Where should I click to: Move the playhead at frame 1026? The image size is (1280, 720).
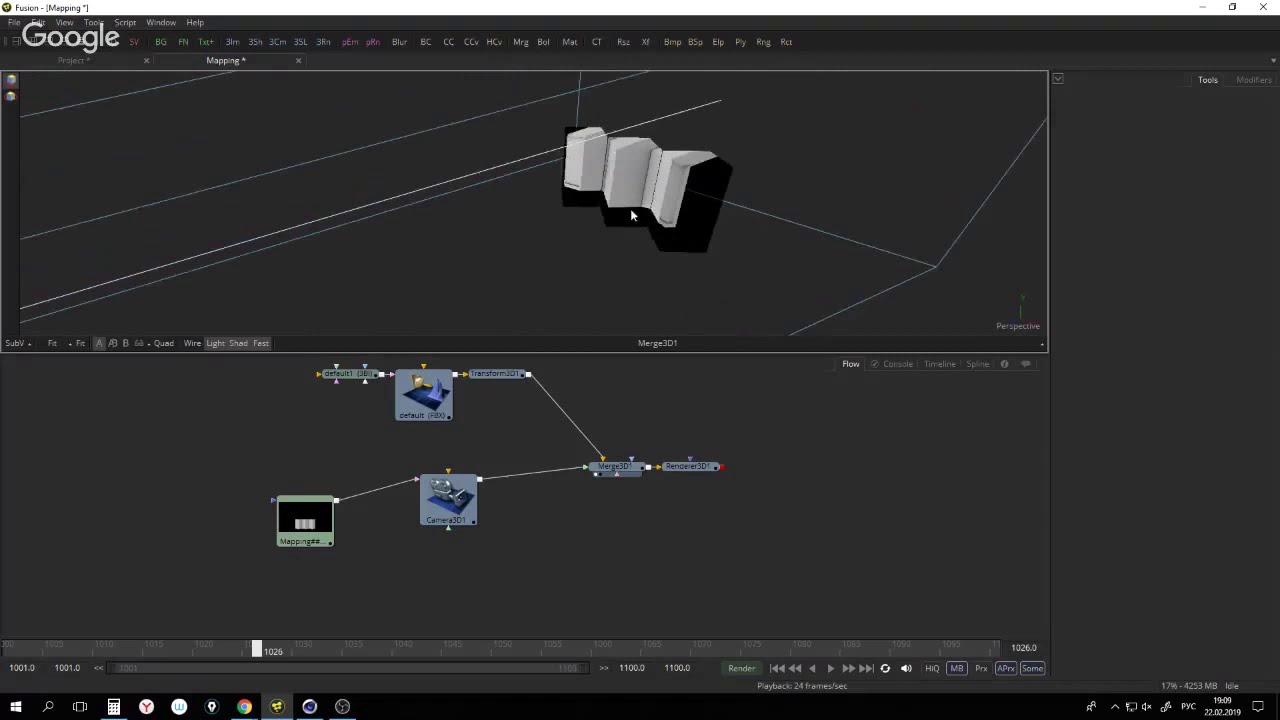click(x=256, y=650)
